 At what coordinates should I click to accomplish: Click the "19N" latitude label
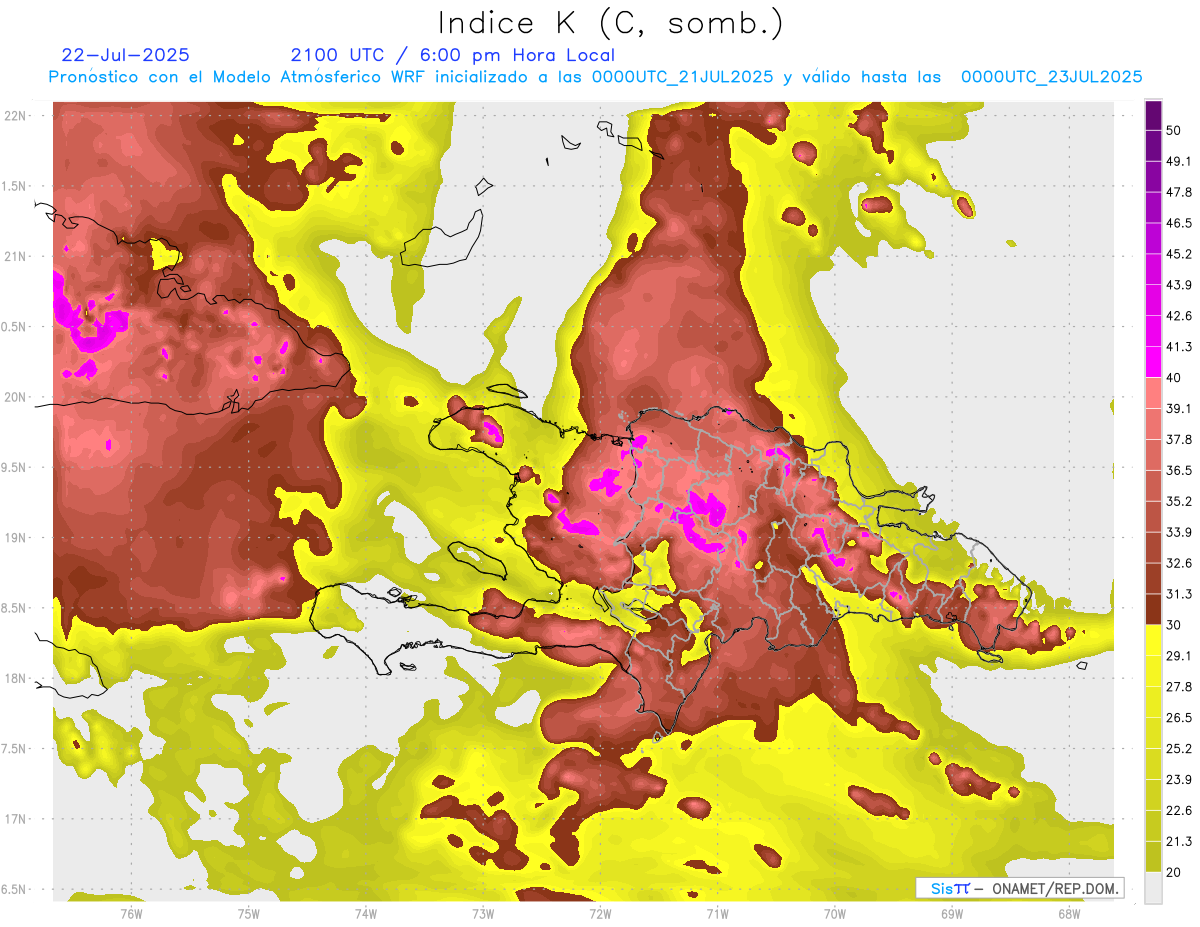click(x=15, y=538)
